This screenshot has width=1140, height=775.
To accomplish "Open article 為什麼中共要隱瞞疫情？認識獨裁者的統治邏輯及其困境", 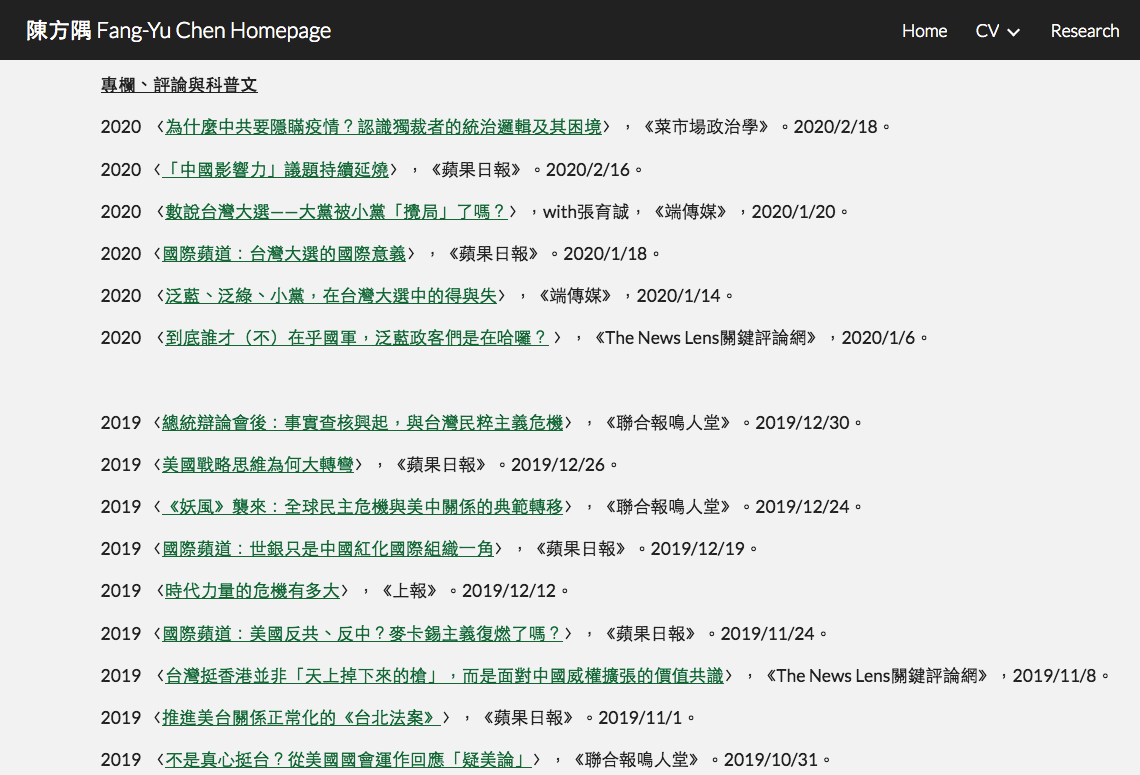I will coord(384,127).
